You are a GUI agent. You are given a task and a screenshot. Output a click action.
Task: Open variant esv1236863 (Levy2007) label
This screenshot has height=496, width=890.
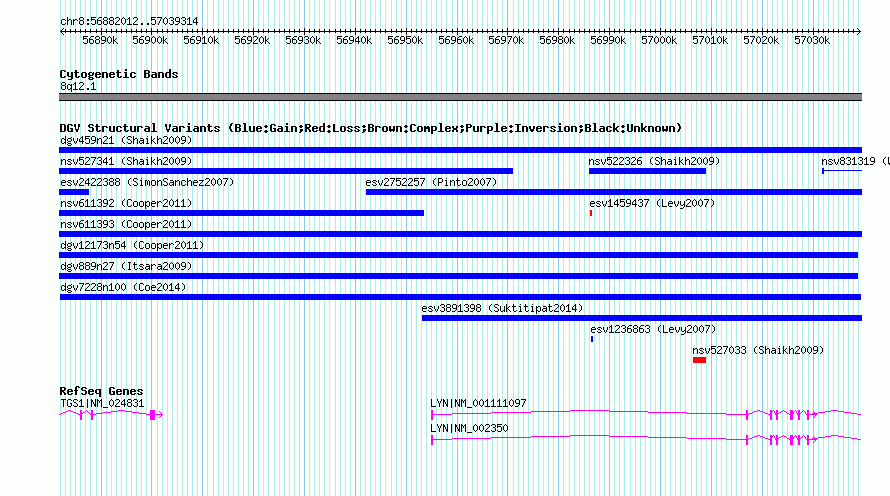[x=653, y=329]
